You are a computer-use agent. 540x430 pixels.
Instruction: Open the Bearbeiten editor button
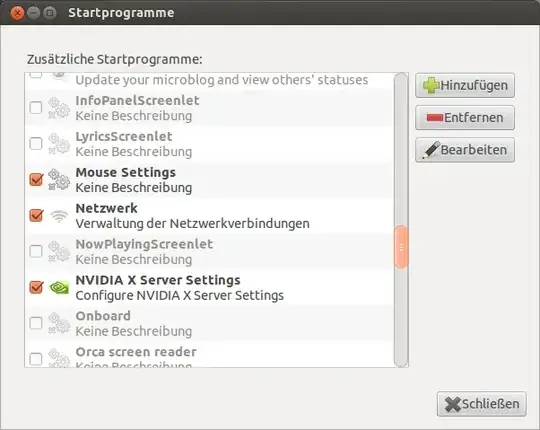465,150
